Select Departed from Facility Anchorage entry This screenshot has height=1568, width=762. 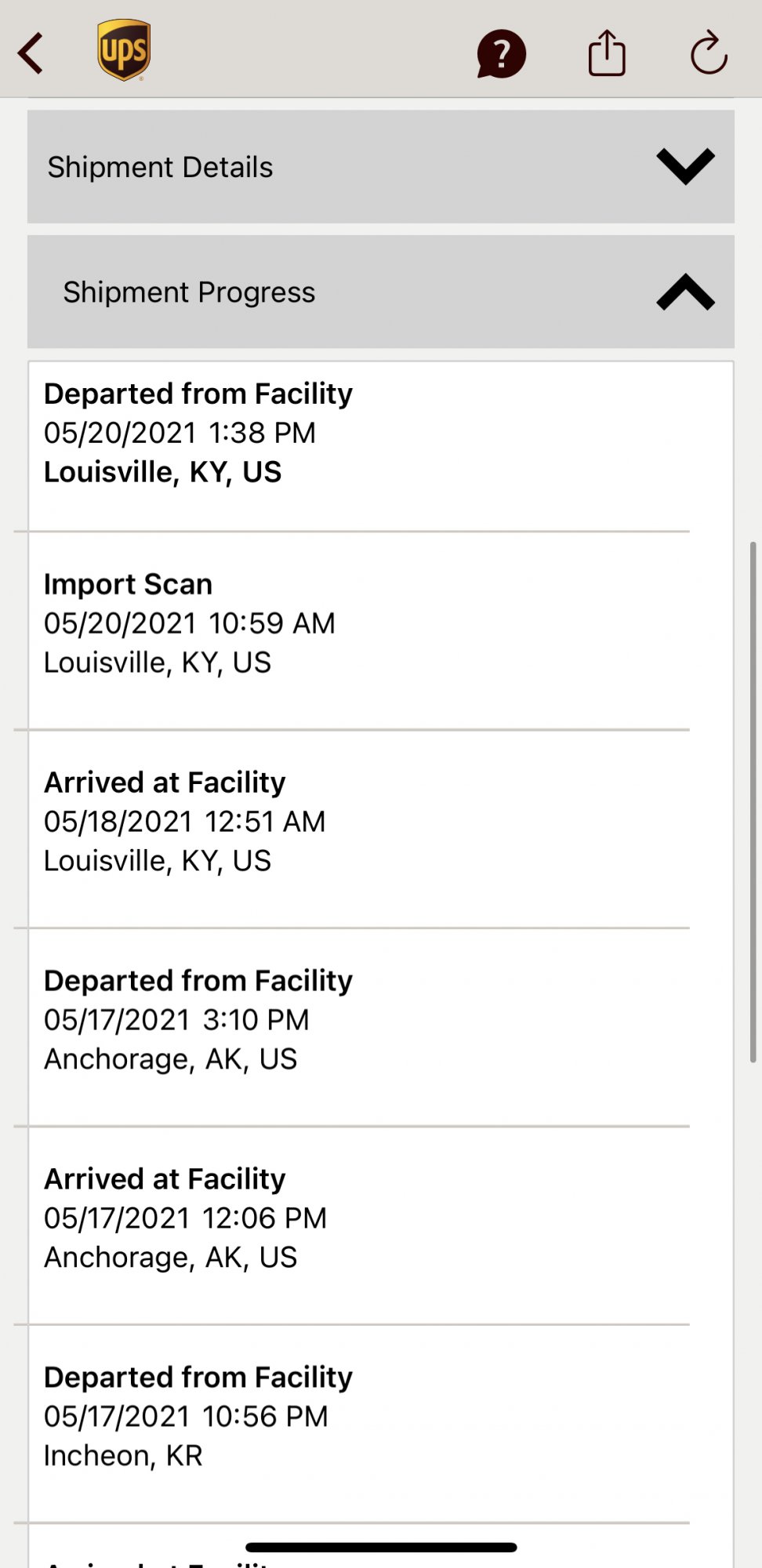(359, 1028)
